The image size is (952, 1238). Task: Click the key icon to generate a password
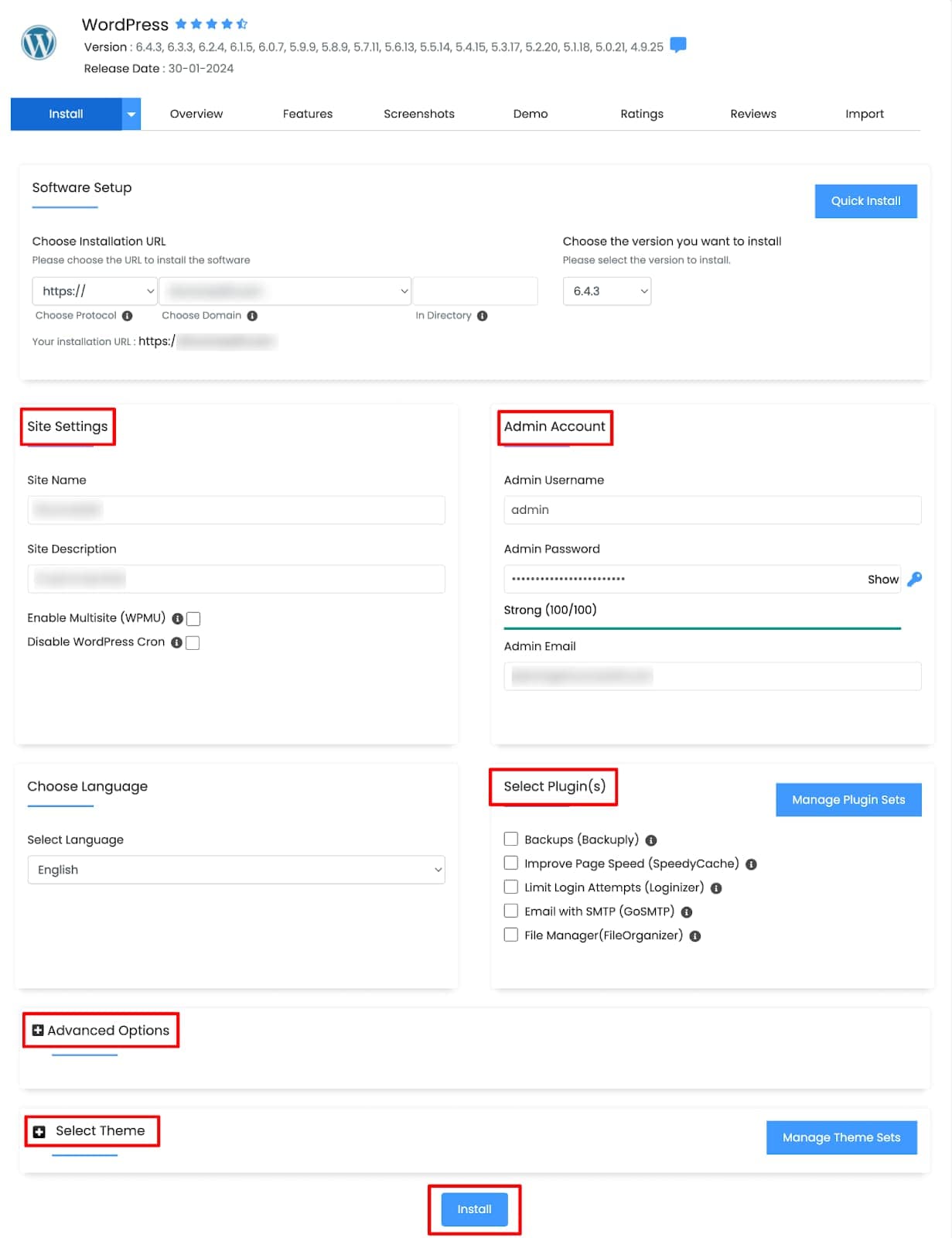pos(916,578)
